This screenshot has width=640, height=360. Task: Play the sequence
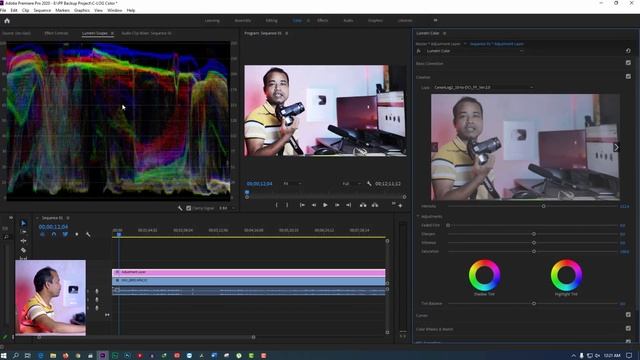pos(325,205)
